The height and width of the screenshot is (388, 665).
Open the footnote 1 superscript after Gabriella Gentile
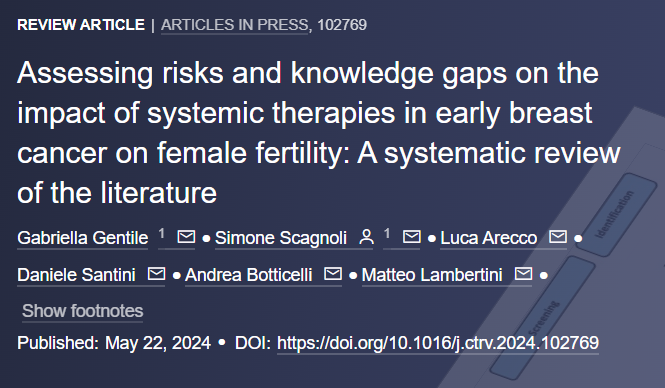162,233
